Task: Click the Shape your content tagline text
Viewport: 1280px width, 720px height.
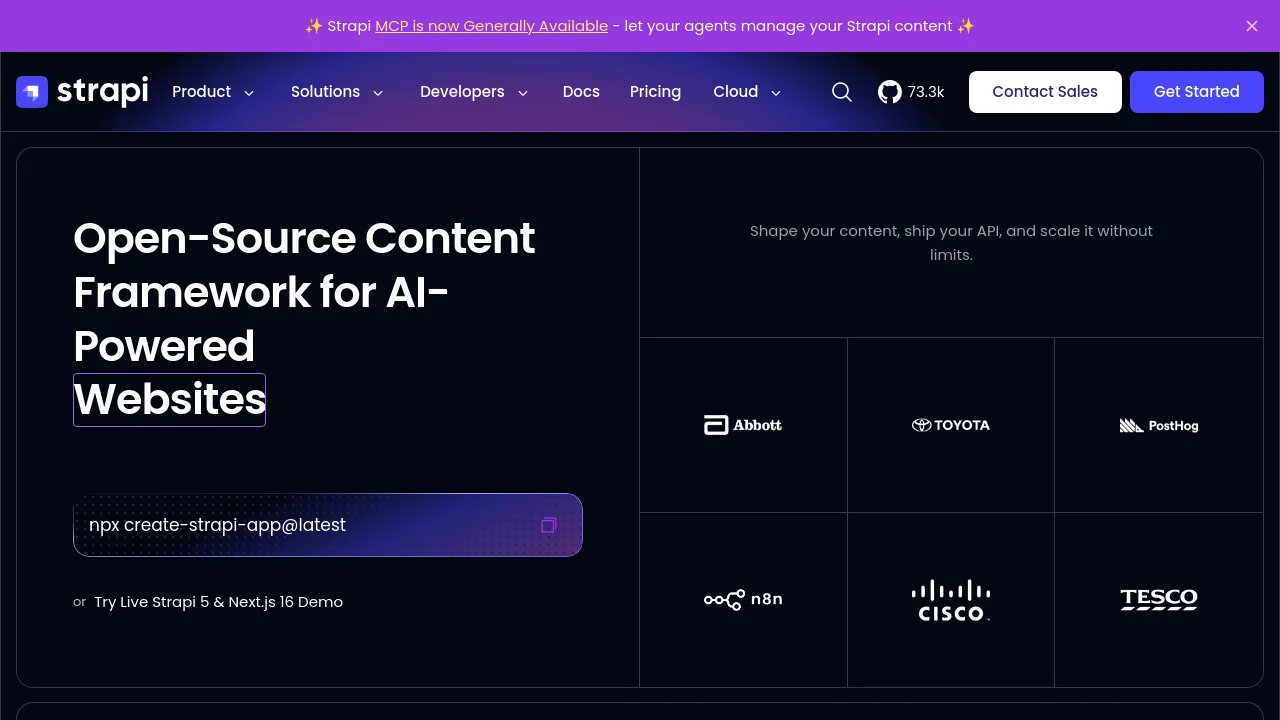Action: point(951,243)
